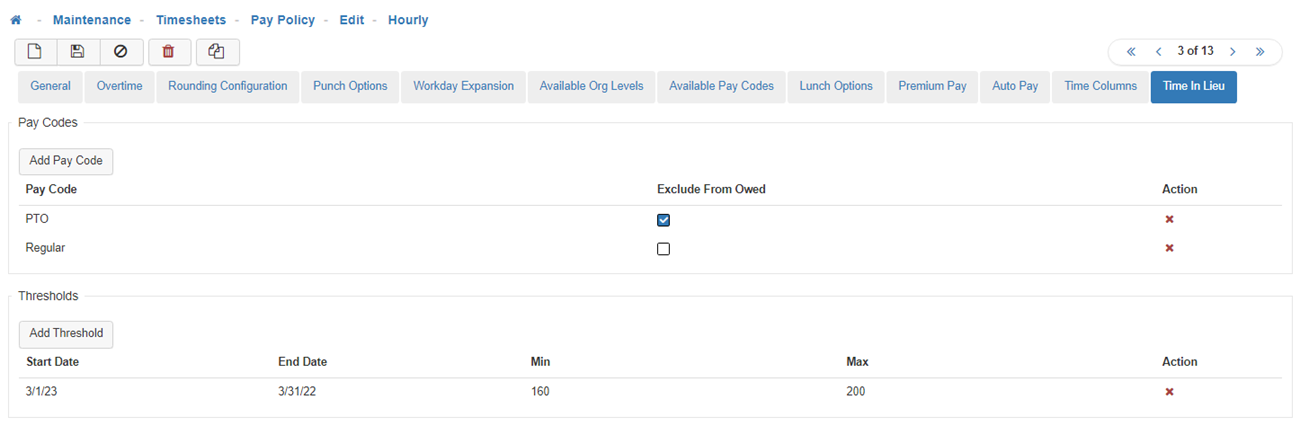1300x426 pixels.
Task: Go to the first record
Action: point(1131,51)
